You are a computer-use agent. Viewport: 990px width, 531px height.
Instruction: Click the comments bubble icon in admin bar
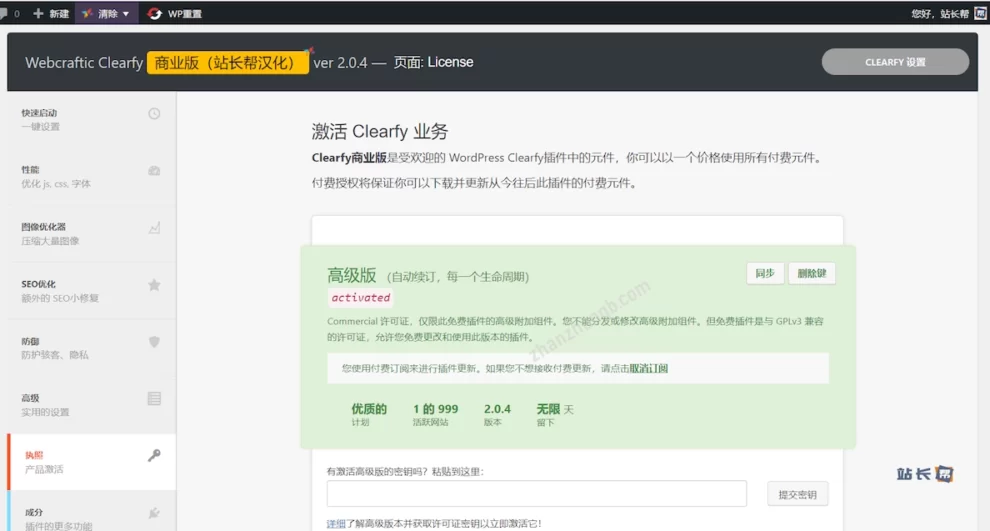point(5,14)
